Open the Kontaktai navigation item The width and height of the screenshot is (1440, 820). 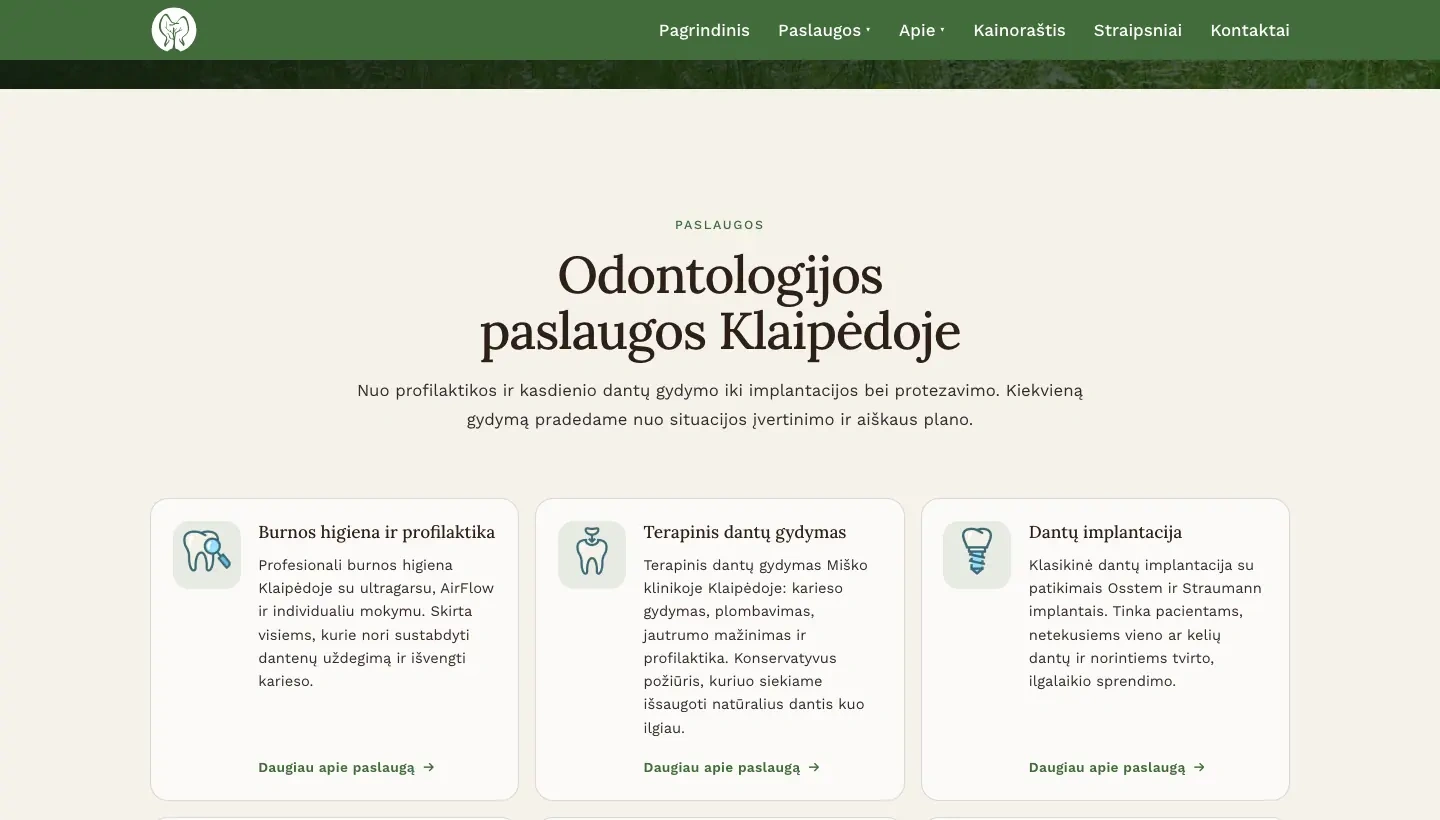point(1250,30)
